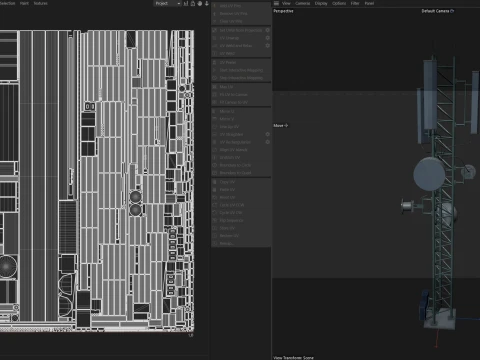Open settings gear for UV Unwrap
The height and width of the screenshot is (360, 480).
[267, 38]
